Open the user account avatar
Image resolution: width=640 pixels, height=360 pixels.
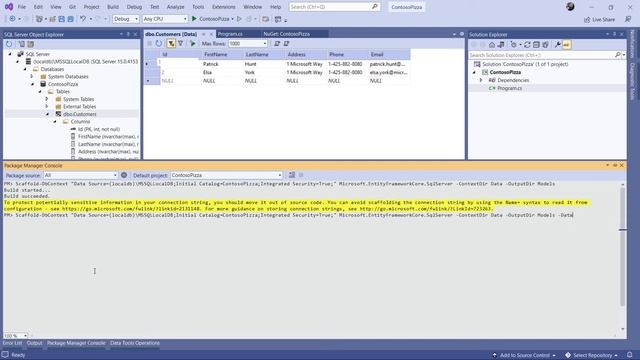[570, 7]
